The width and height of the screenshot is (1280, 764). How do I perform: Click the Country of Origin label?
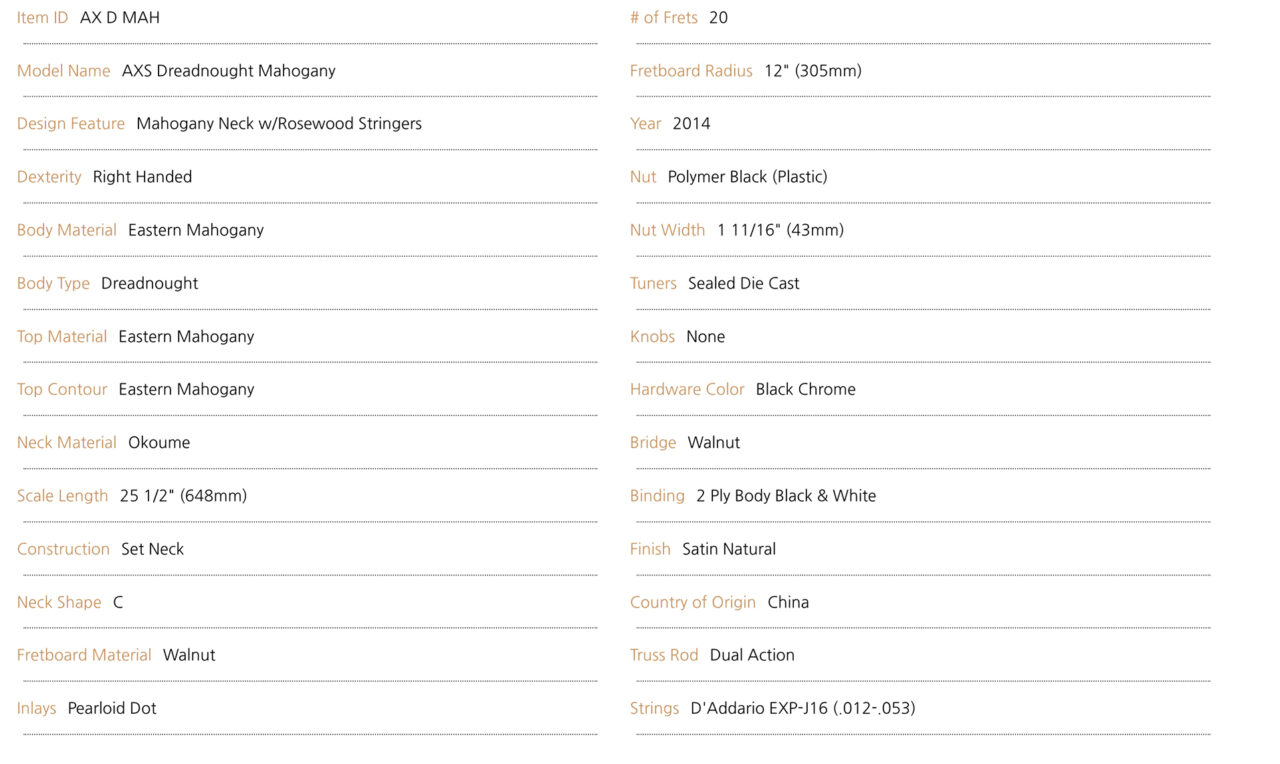693,602
